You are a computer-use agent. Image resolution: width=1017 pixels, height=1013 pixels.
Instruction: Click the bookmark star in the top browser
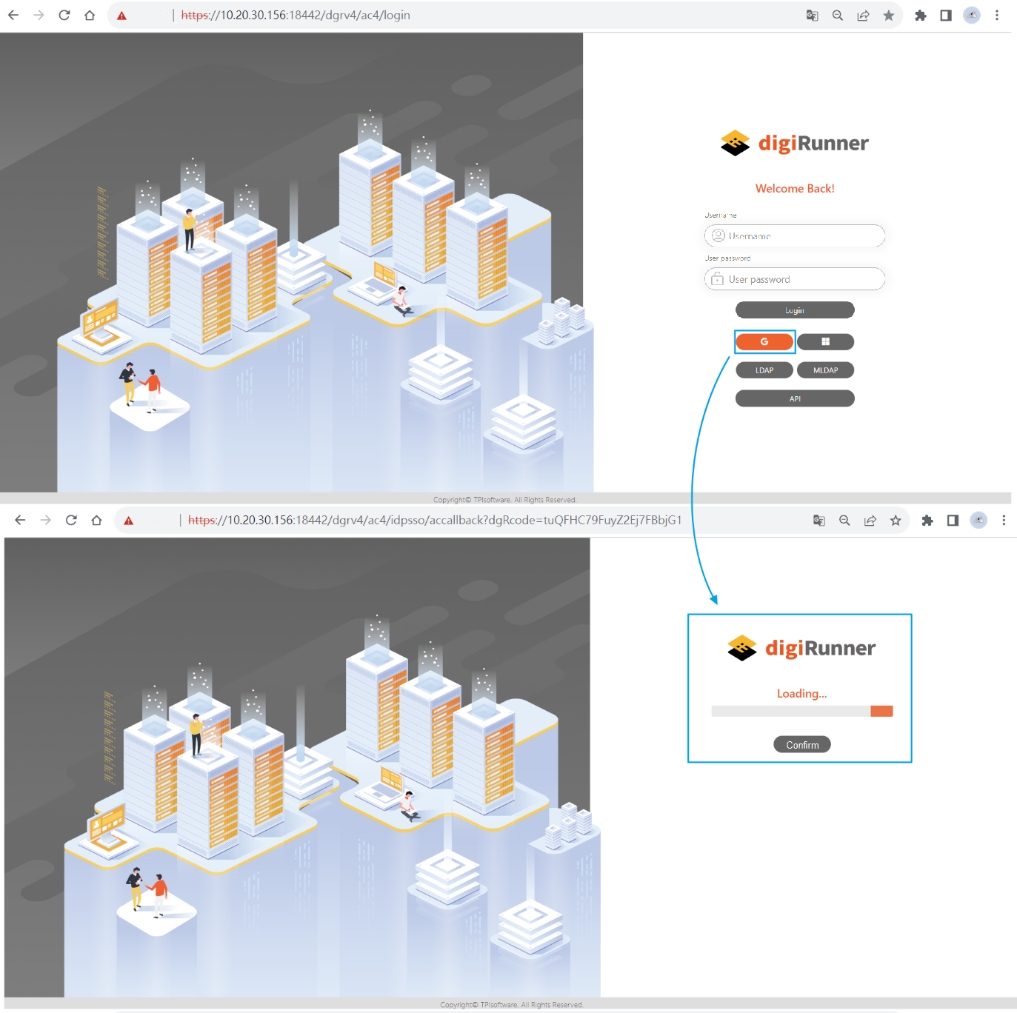pyautogui.click(x=888, y=16)
